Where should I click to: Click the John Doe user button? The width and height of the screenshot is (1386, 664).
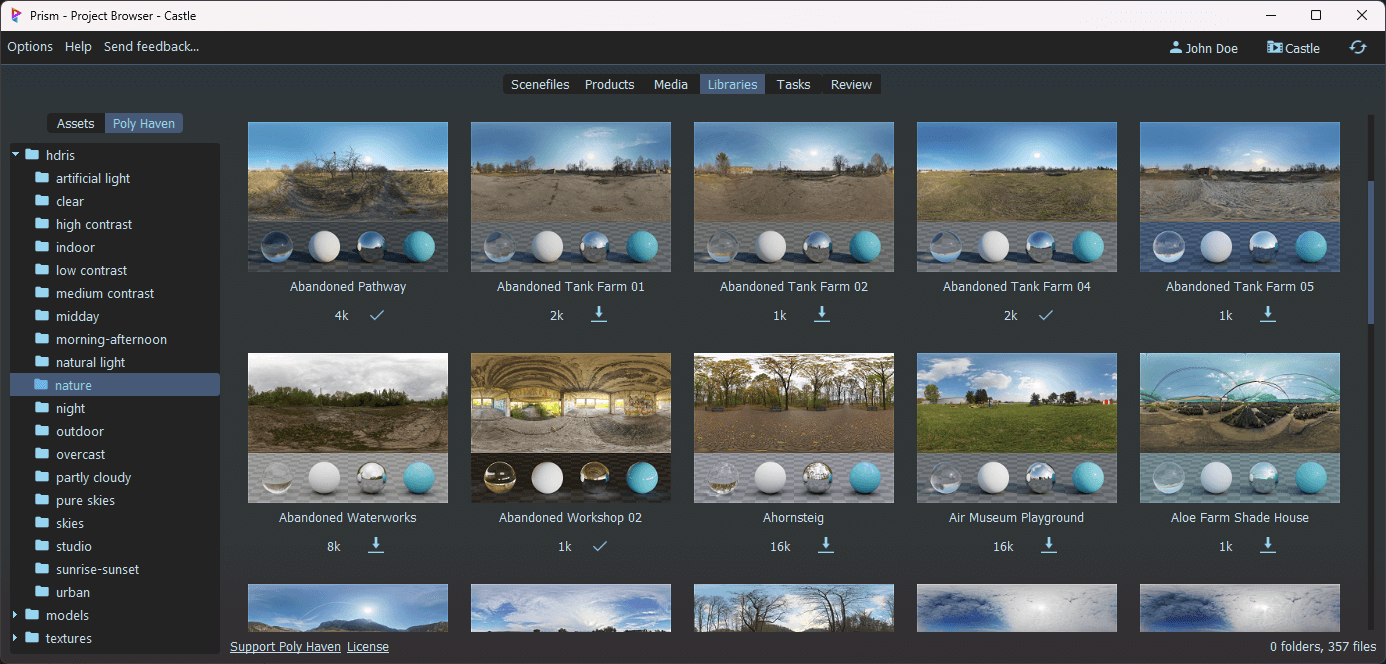1204,48
